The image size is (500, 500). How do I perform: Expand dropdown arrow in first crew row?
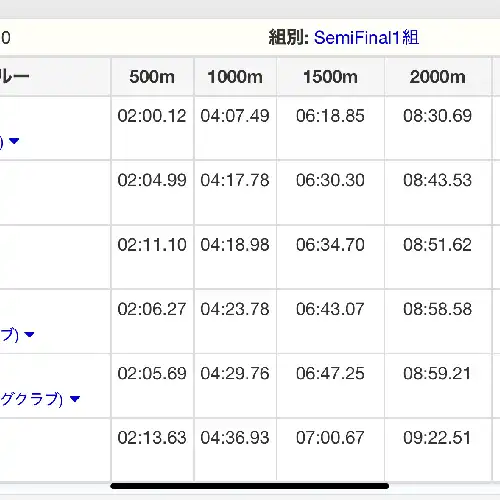[x=14, y=141]
